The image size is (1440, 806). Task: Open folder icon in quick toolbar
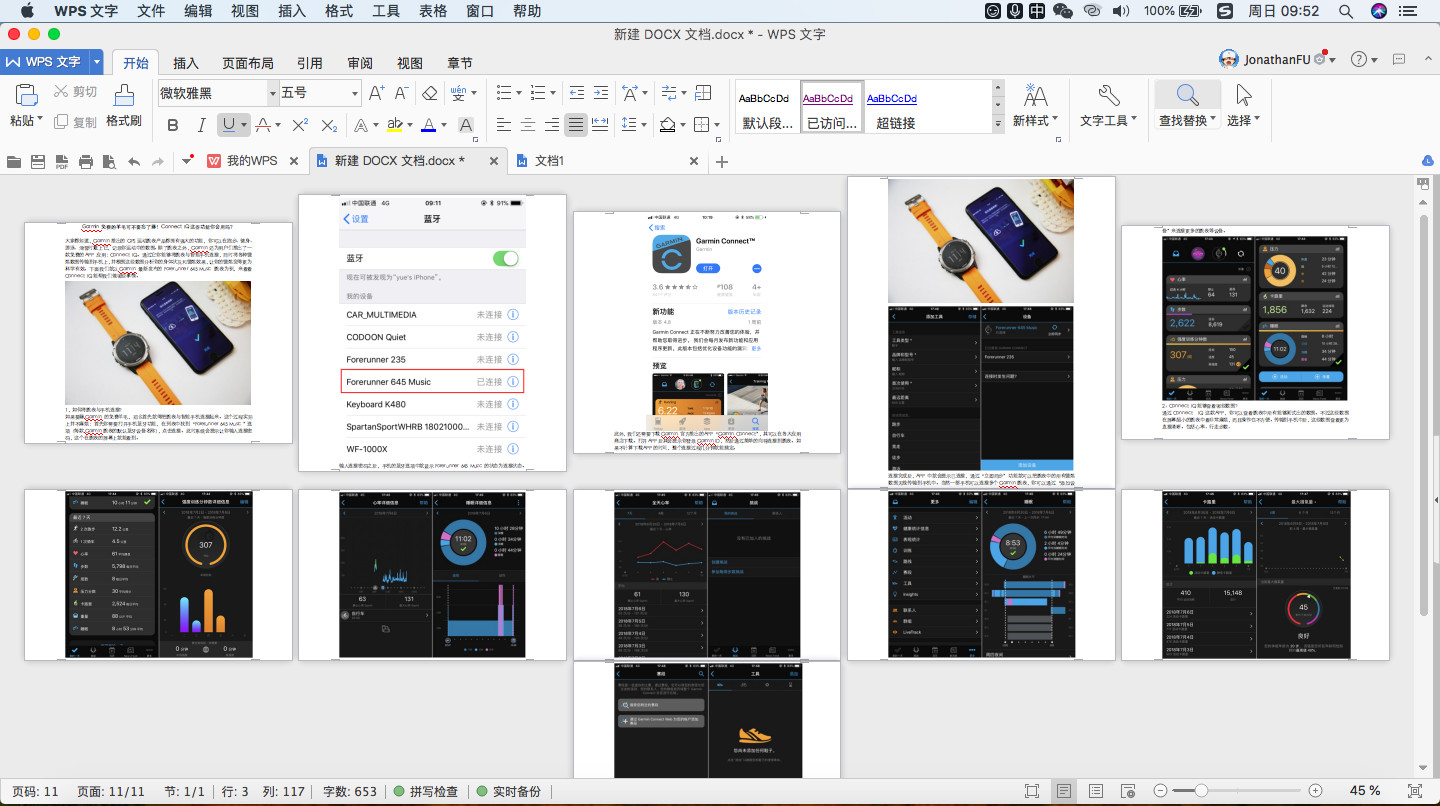coord(14,161)
